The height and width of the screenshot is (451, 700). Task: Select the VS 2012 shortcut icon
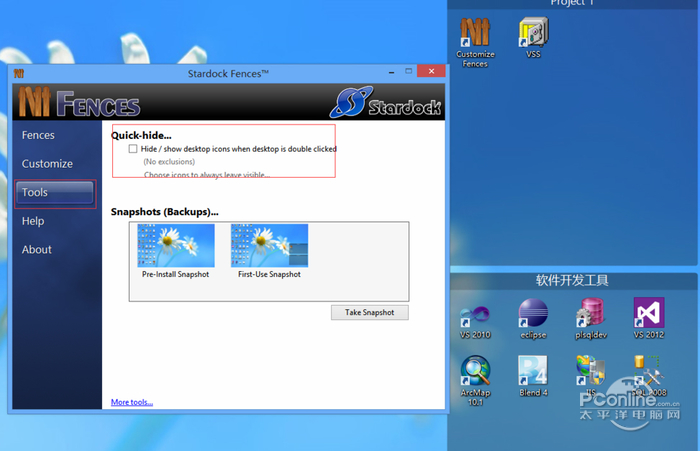pos(649,318)
